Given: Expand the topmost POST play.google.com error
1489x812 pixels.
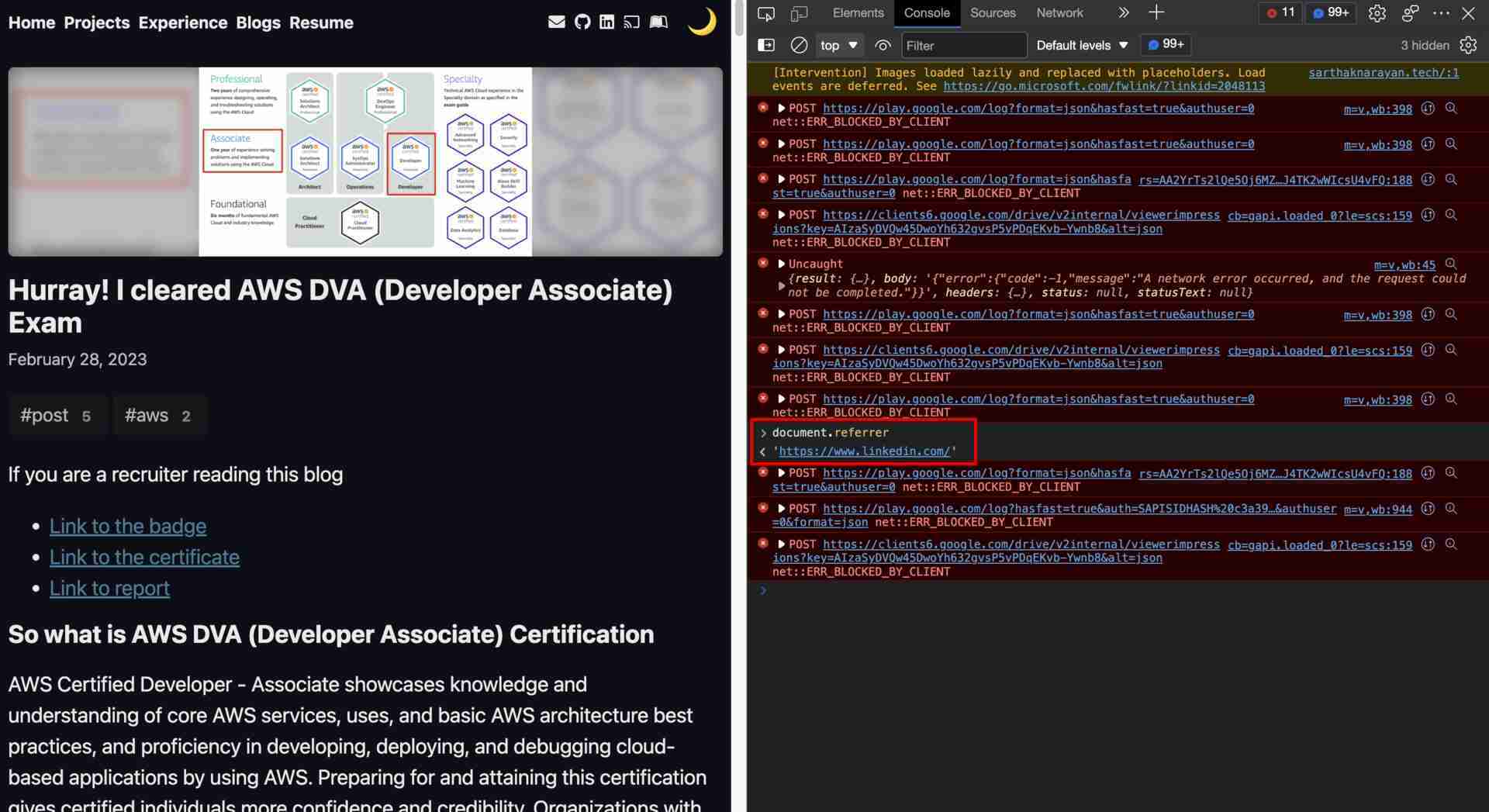Looking at the screenshot, I should 781,109.
